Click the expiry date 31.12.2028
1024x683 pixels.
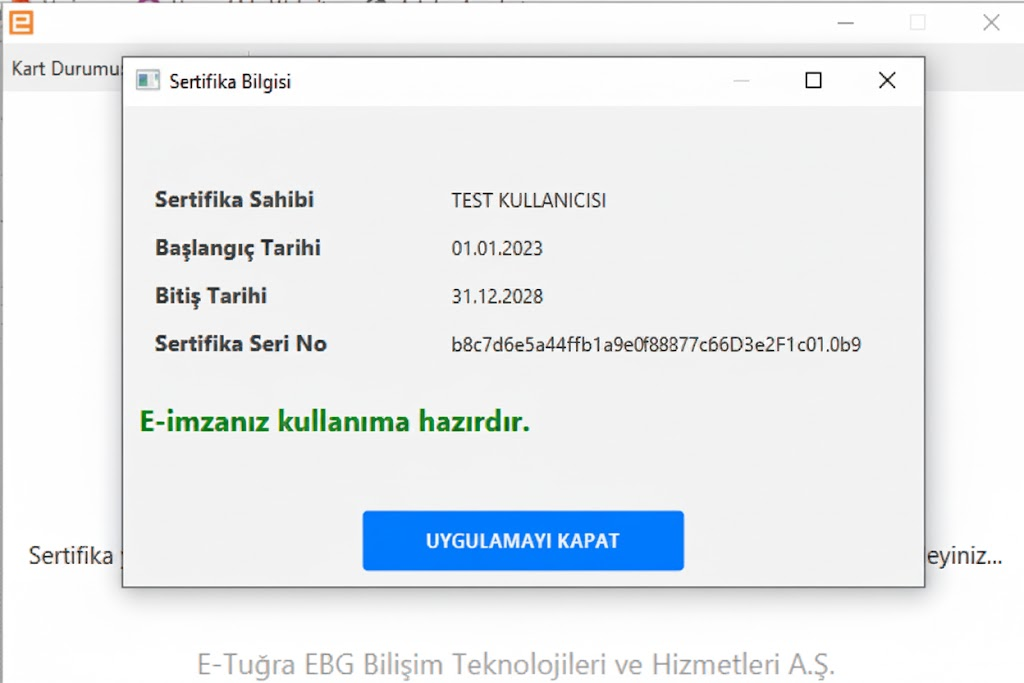[x=497, y=296]
